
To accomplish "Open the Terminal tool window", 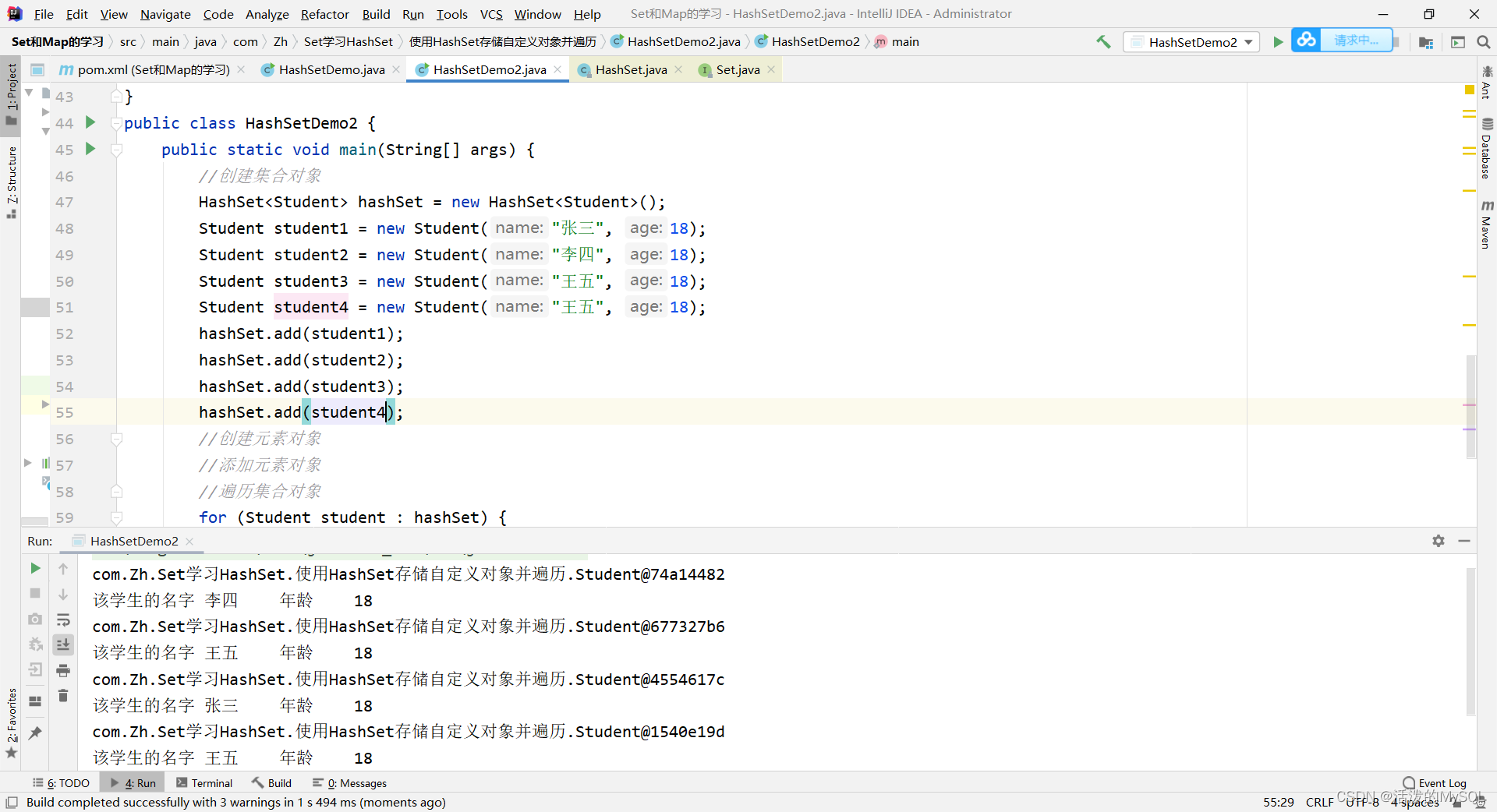I will tap(204, 783).
